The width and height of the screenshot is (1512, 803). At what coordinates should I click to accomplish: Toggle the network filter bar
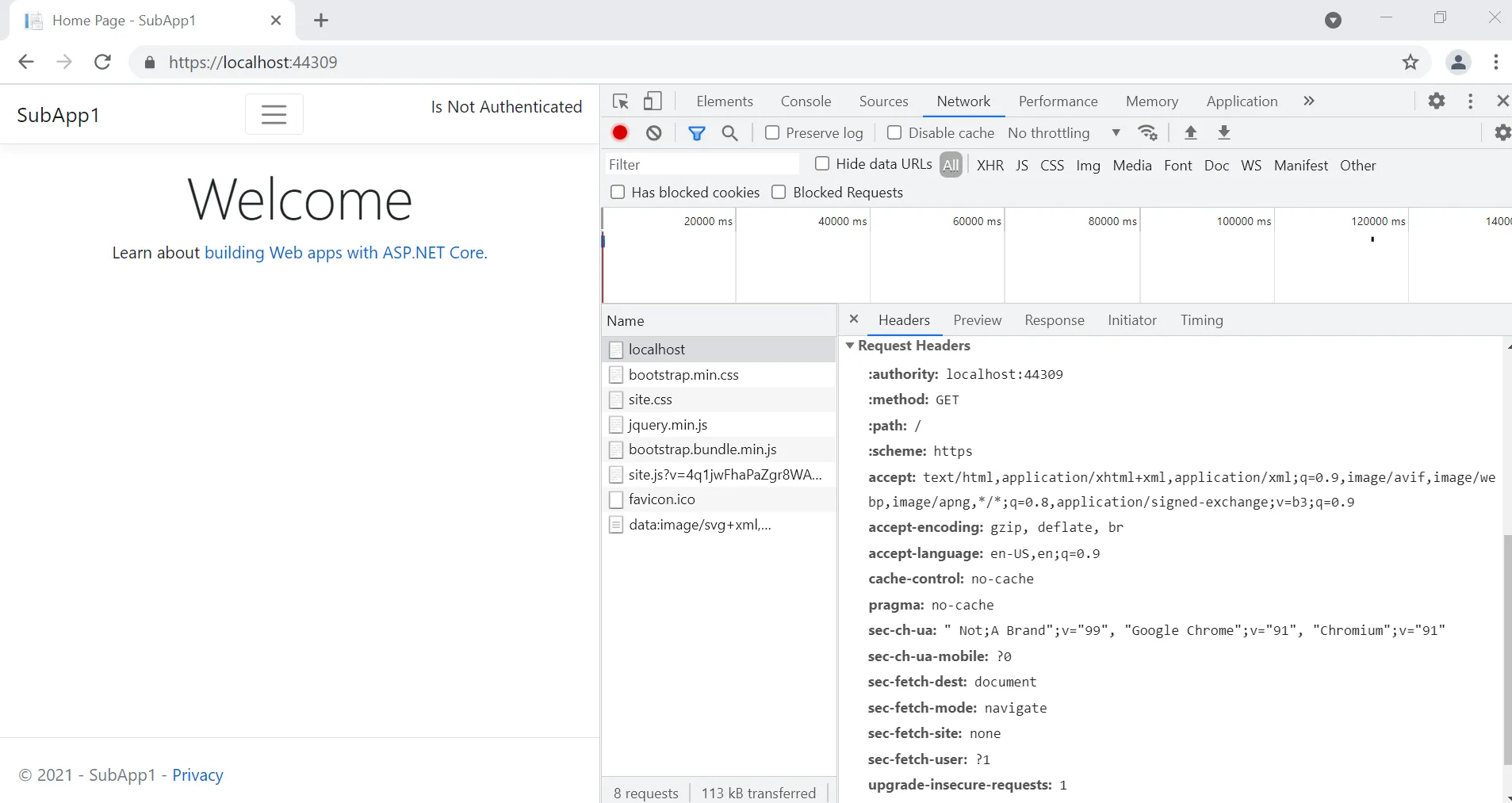697,133
